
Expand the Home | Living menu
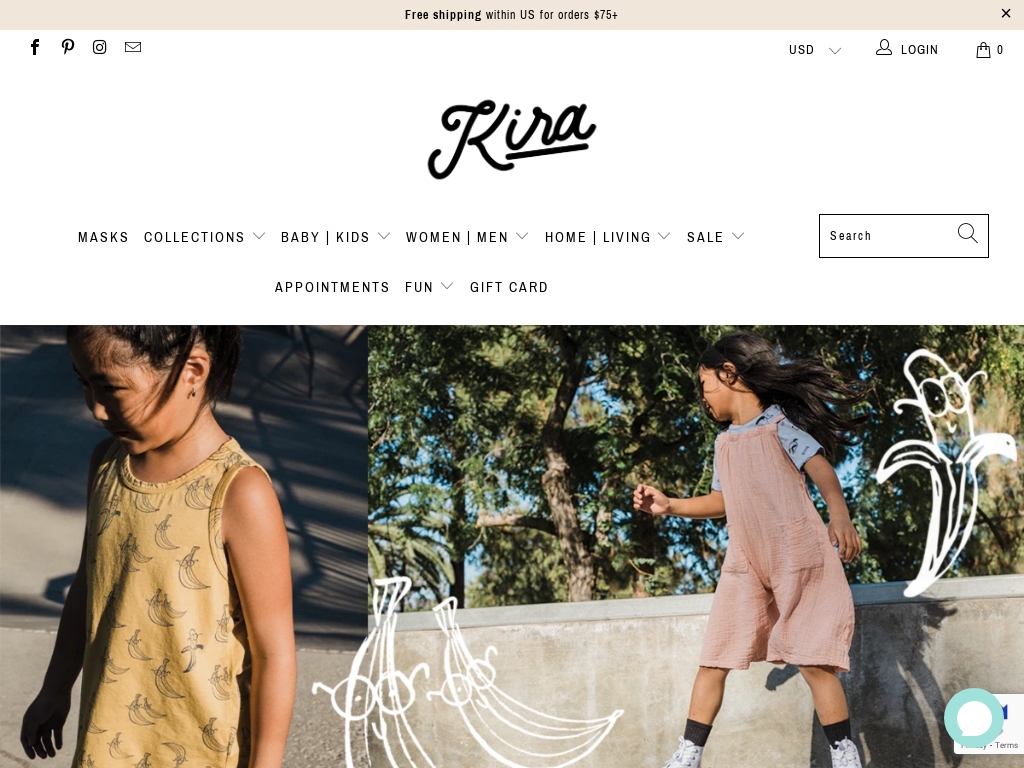608,237
